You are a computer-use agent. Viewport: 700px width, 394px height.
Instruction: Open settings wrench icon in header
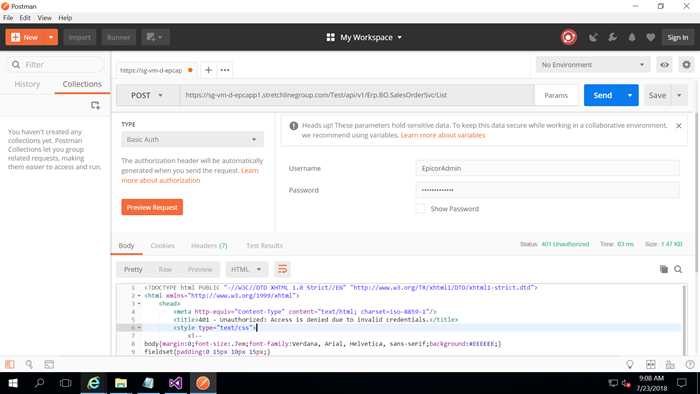(612, 37)
